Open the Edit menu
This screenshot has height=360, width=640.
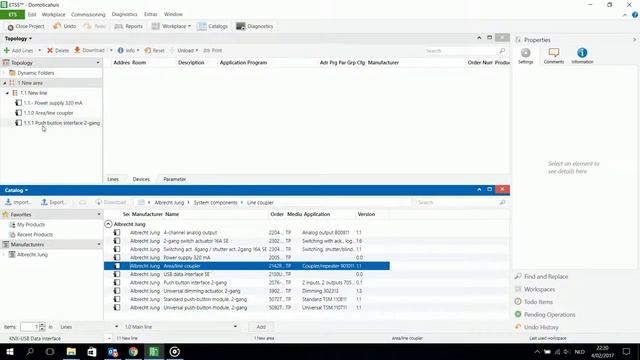tap(32, 14)
